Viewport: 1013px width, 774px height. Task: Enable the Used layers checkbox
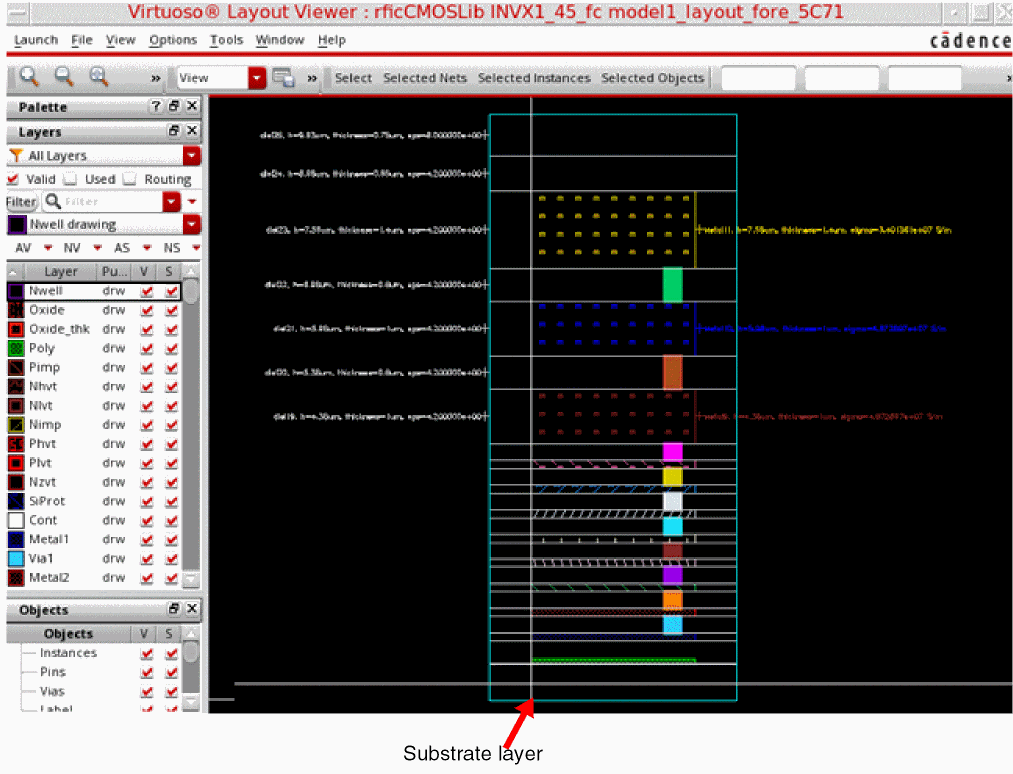[71, 179]
